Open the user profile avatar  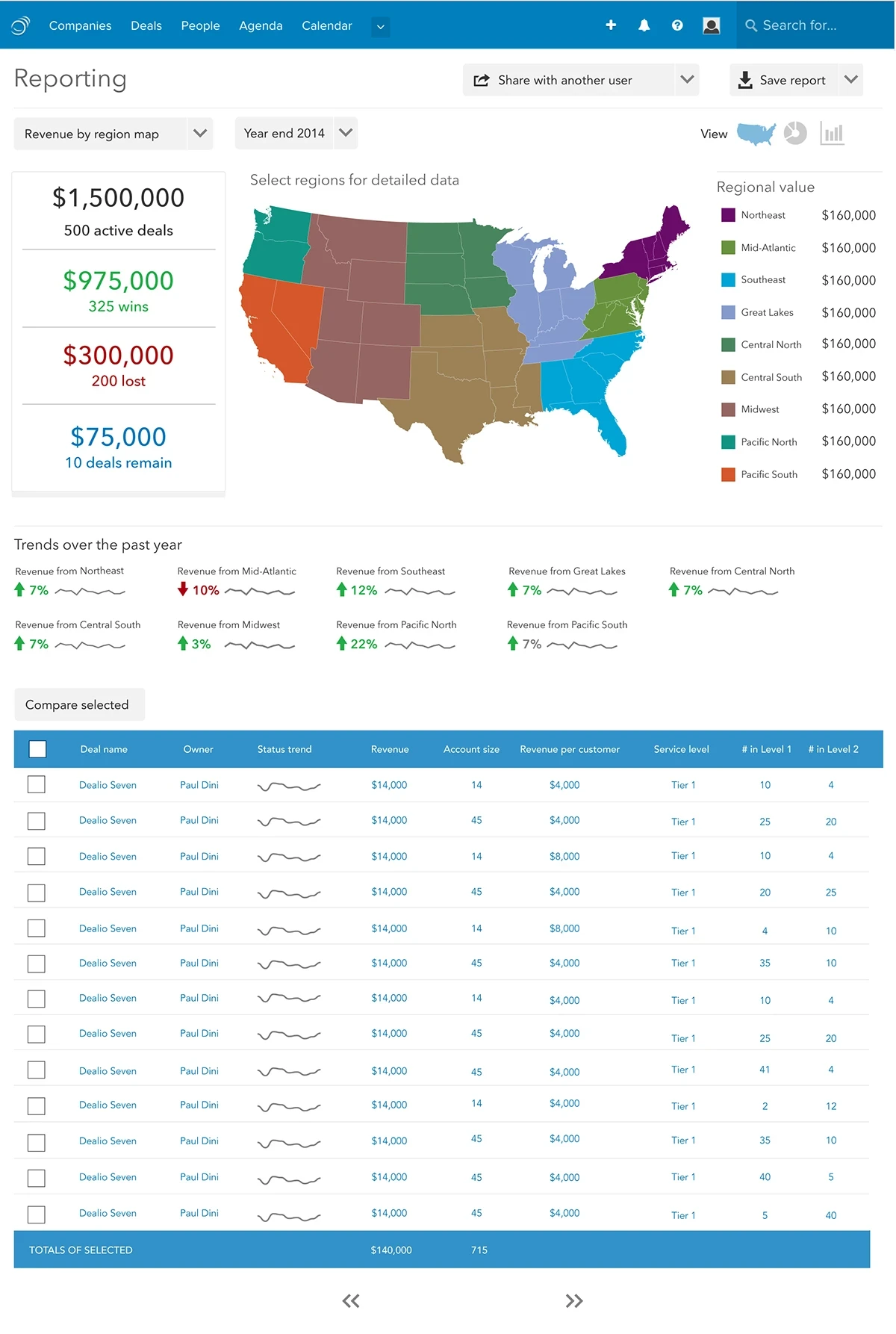[x=712, y=25]
